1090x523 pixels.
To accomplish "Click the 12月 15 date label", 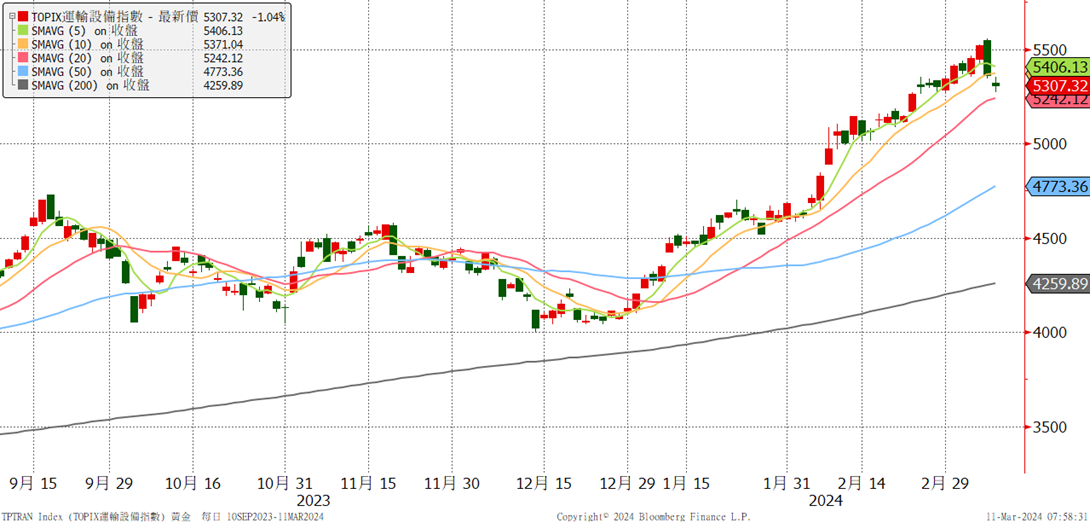I will click(544, 483).
